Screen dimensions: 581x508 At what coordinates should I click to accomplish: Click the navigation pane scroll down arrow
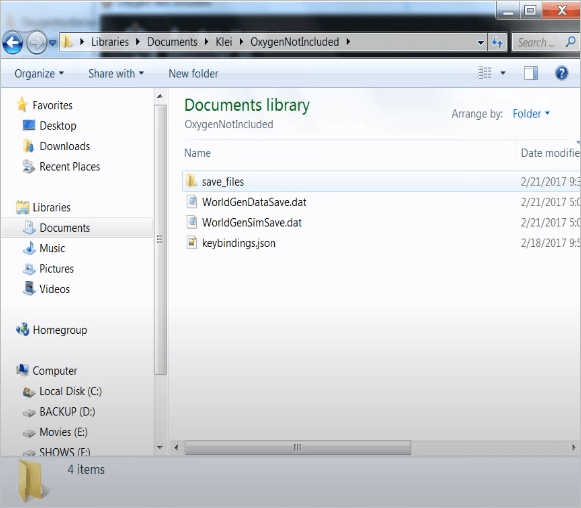point(160,448)
